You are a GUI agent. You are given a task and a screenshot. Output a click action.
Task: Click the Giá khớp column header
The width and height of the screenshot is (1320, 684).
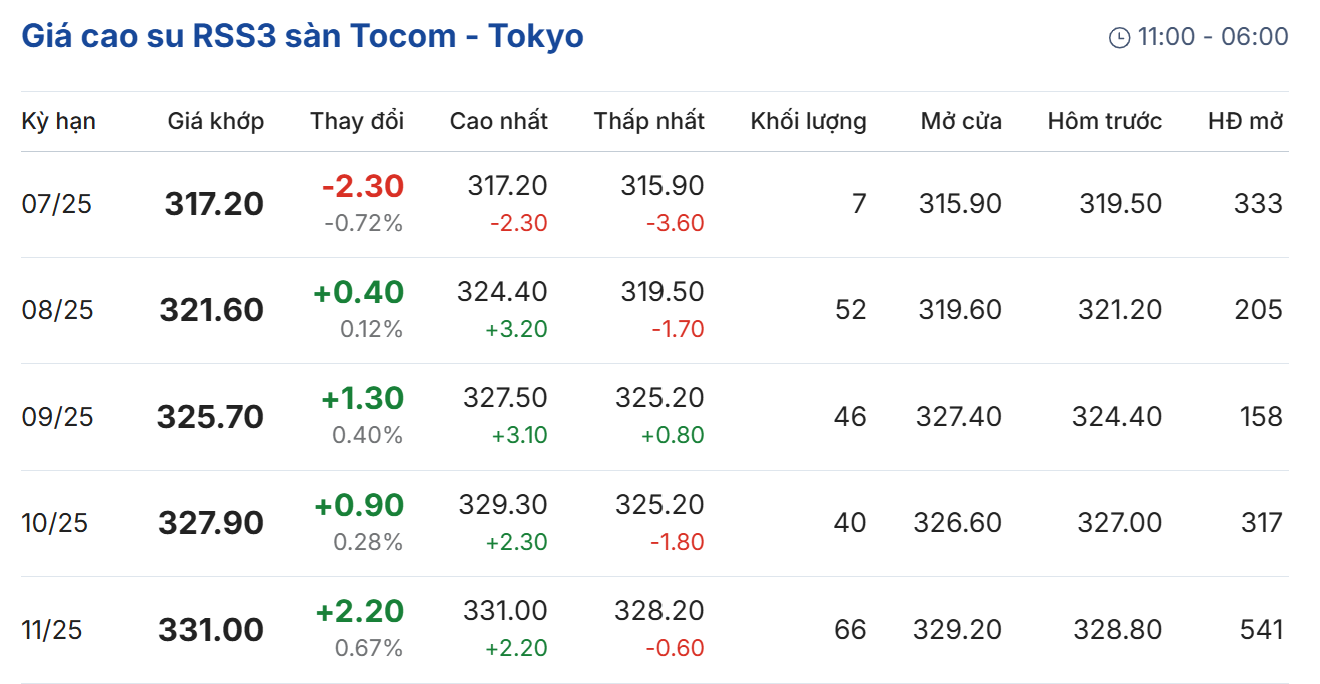pyautogui.click(x=216, y=122)
